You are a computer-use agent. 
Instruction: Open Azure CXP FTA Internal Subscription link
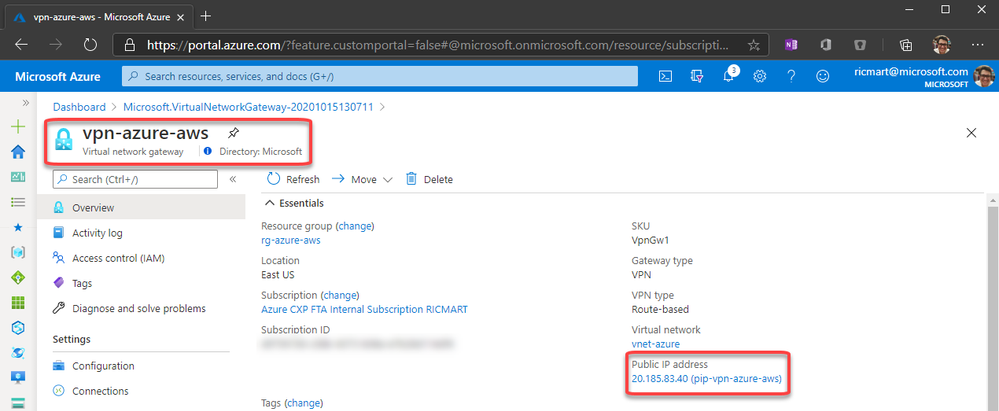[364, 310]
